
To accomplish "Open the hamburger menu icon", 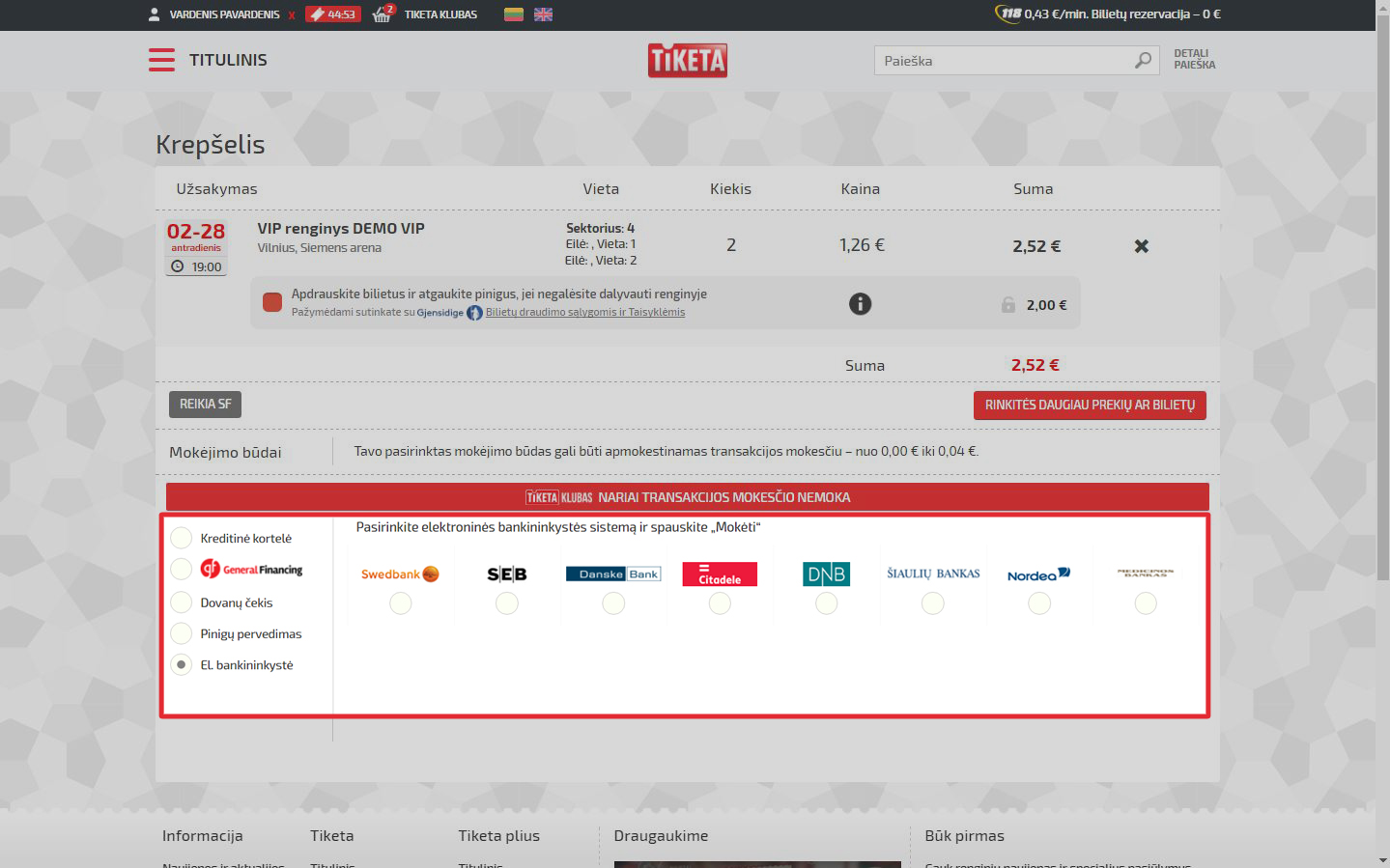I will [x=161, y=60].
